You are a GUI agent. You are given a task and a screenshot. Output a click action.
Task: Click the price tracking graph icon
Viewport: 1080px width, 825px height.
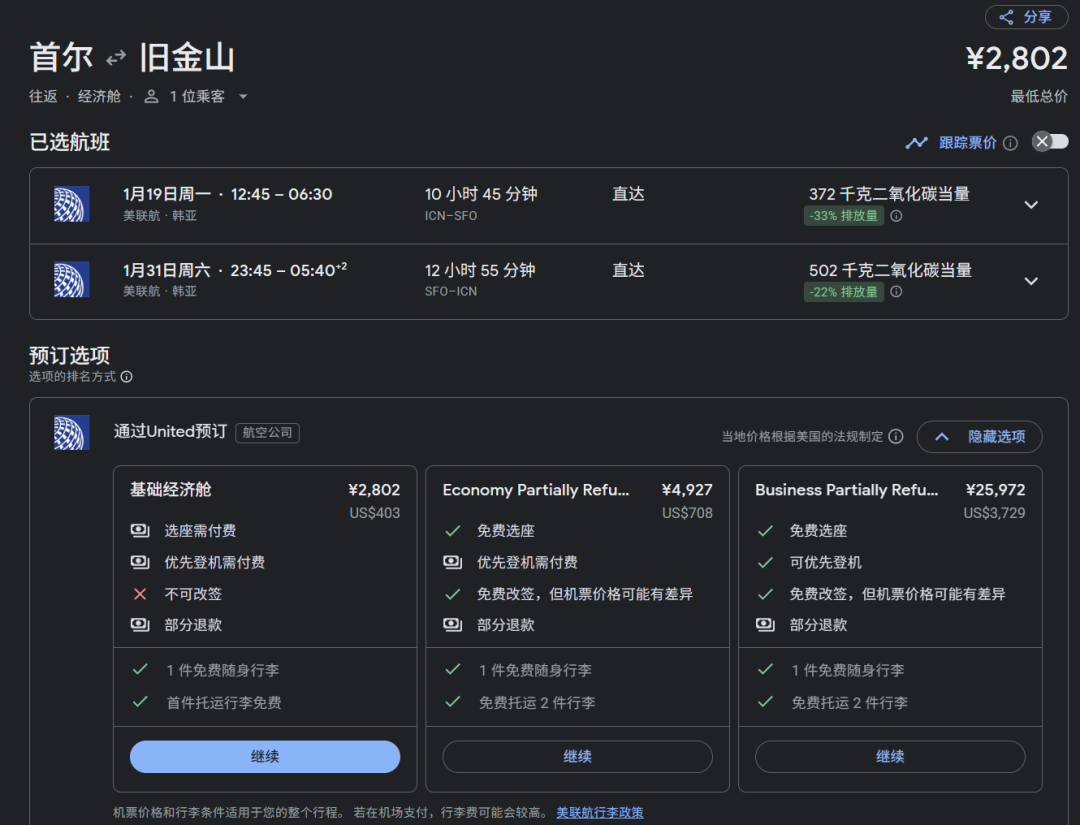[x=916, y=143]
